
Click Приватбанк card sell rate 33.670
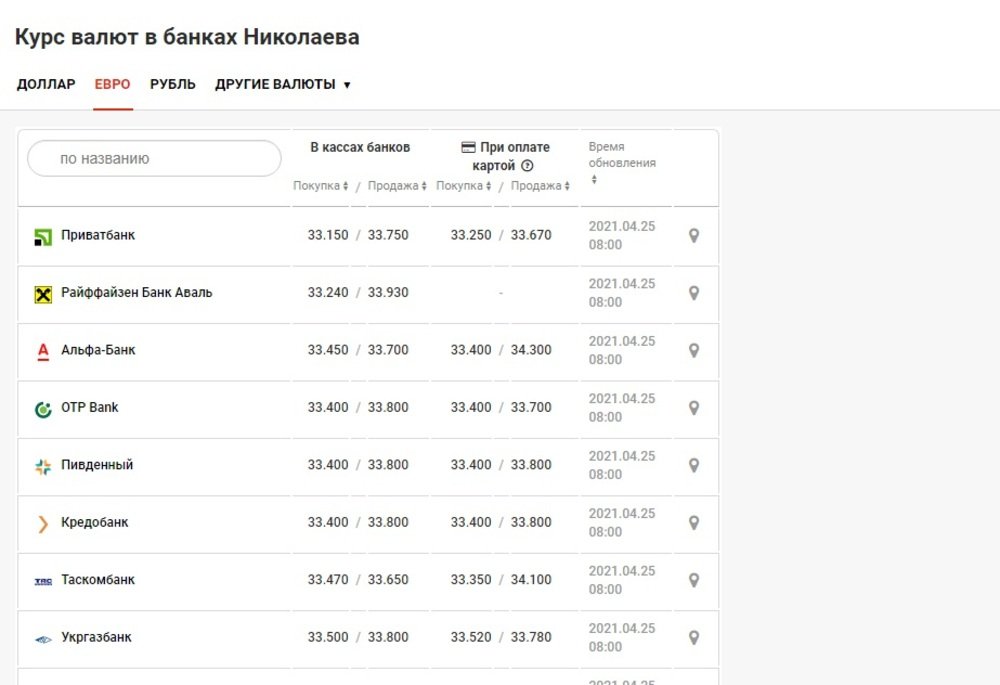[x=531, y=235]
